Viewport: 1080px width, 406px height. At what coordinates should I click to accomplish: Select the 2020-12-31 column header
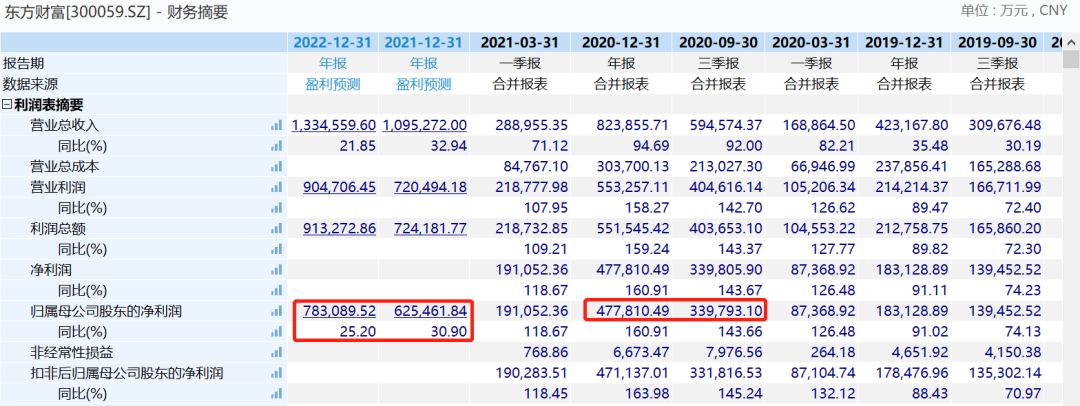(x=621, y=43)
